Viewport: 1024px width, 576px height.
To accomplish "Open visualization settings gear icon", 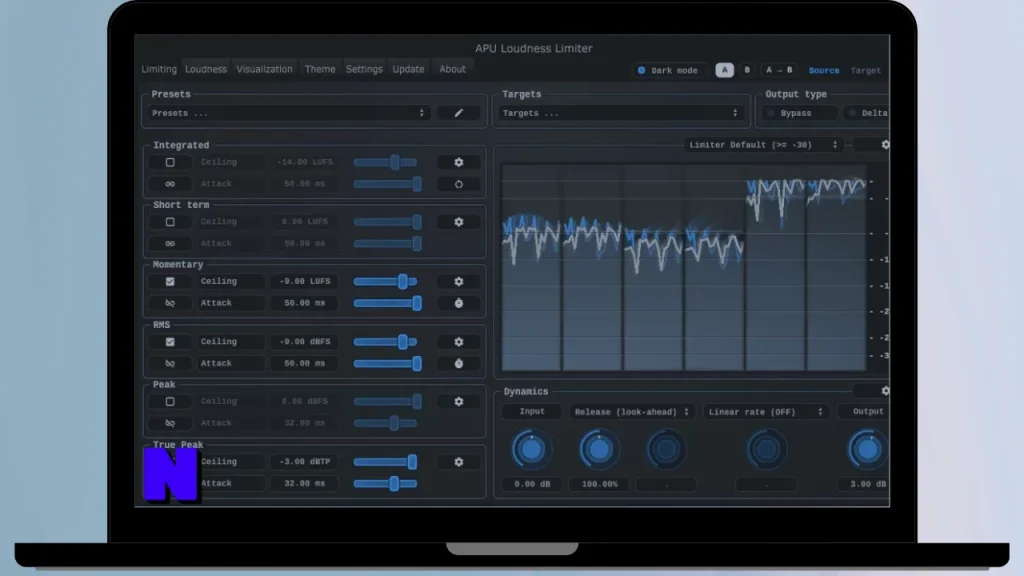I will tap(885, 144).
